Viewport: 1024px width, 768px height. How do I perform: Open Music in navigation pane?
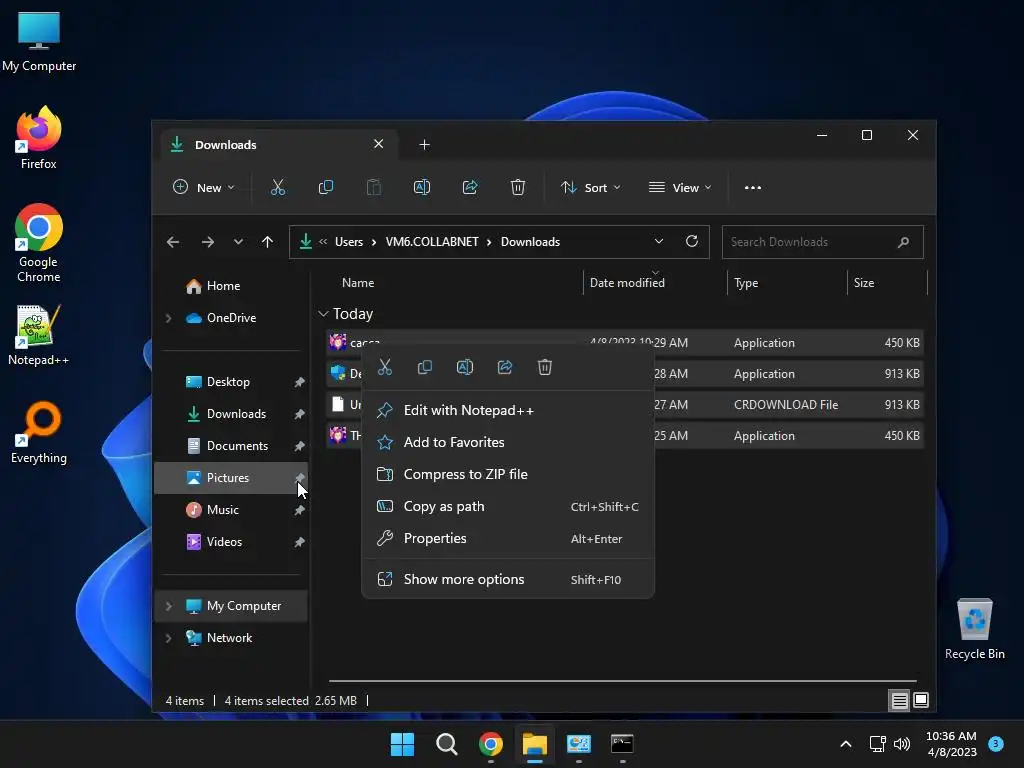click(231, 510)
